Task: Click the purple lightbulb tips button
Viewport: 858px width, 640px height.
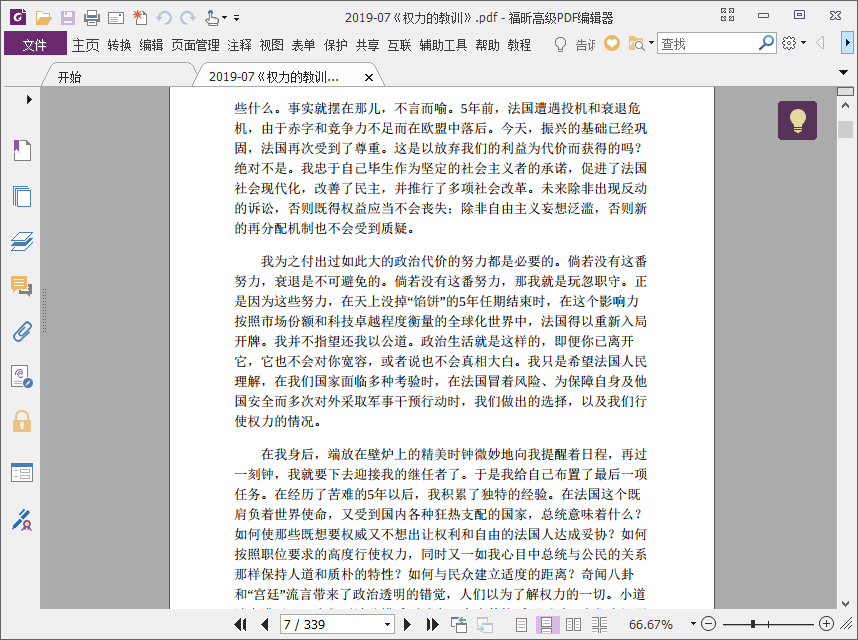Action: (x=797, y=120)
